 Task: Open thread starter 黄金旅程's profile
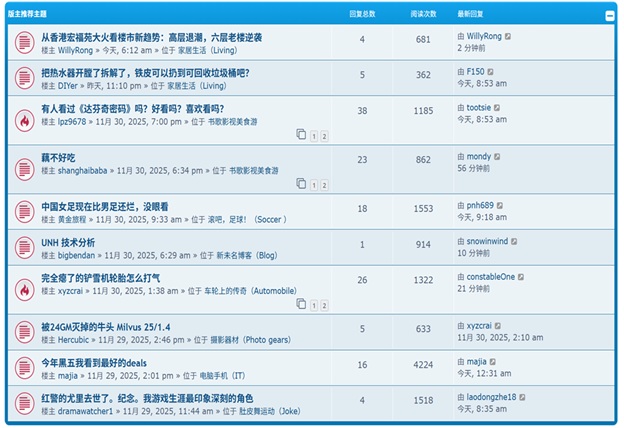tap(72, 220)
